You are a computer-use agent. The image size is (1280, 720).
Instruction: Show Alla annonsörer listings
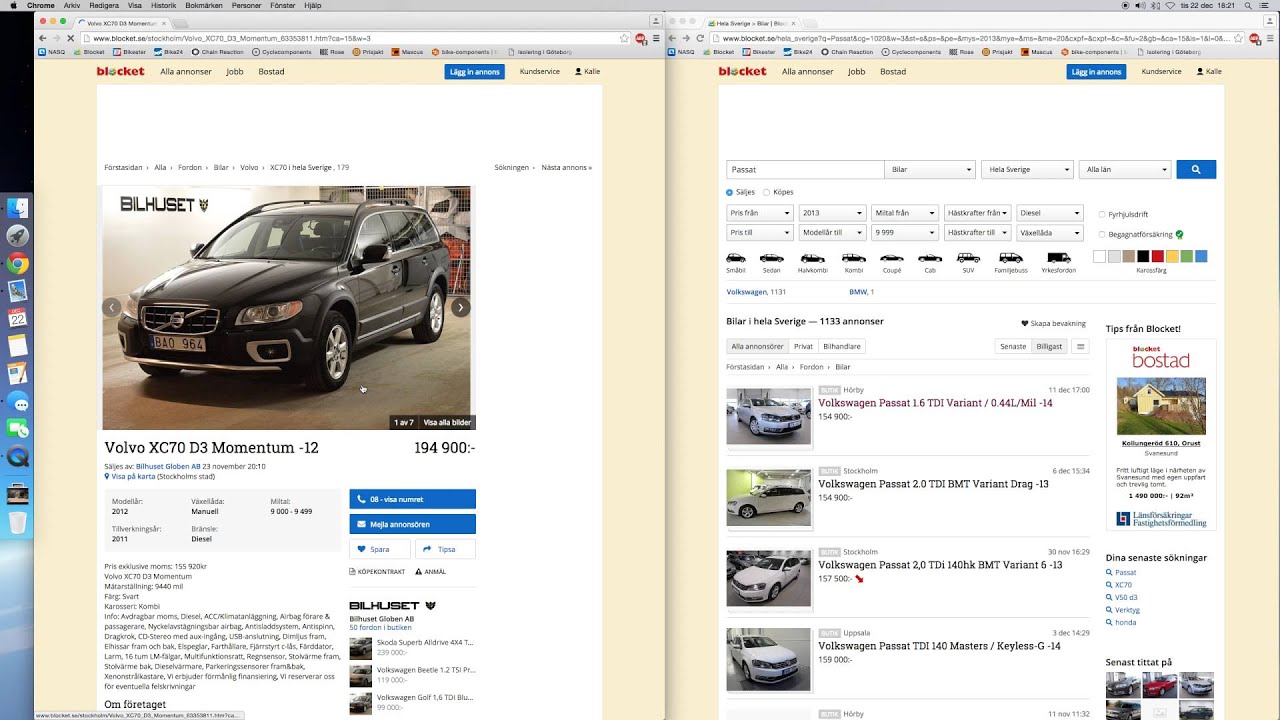[757, 346]
